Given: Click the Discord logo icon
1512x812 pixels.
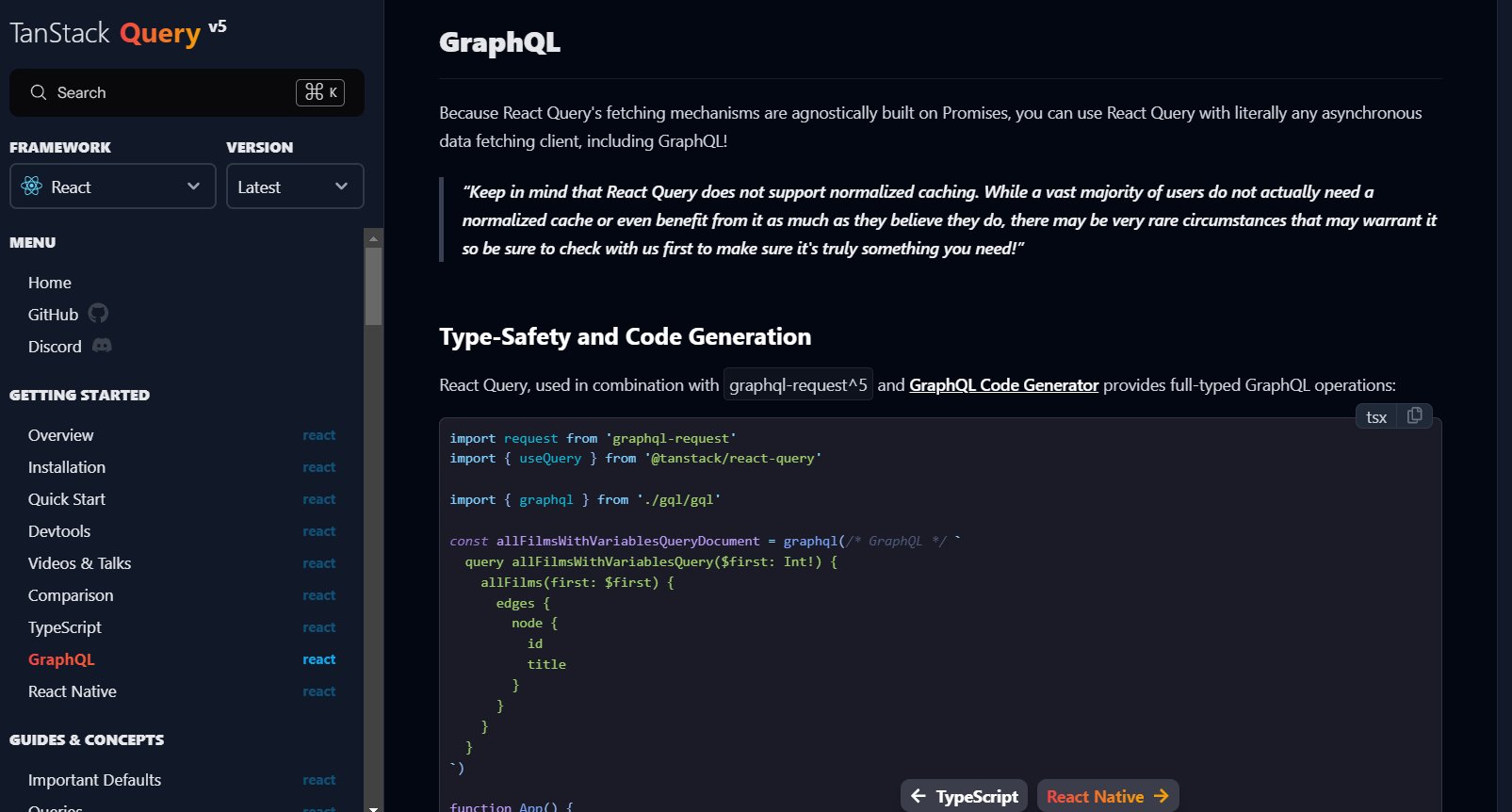Looking at the screenshot, I should (102, 346).
